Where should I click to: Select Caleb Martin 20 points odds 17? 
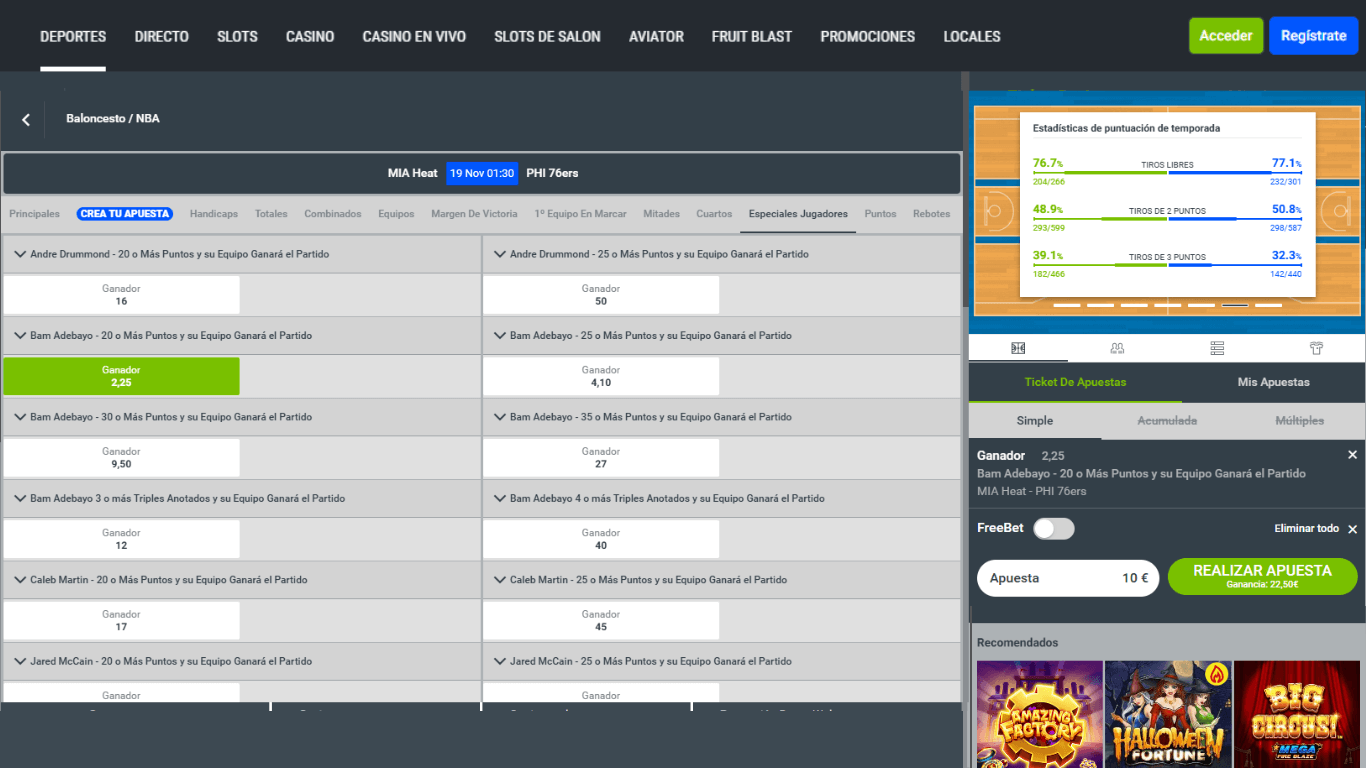click(121, 621)
